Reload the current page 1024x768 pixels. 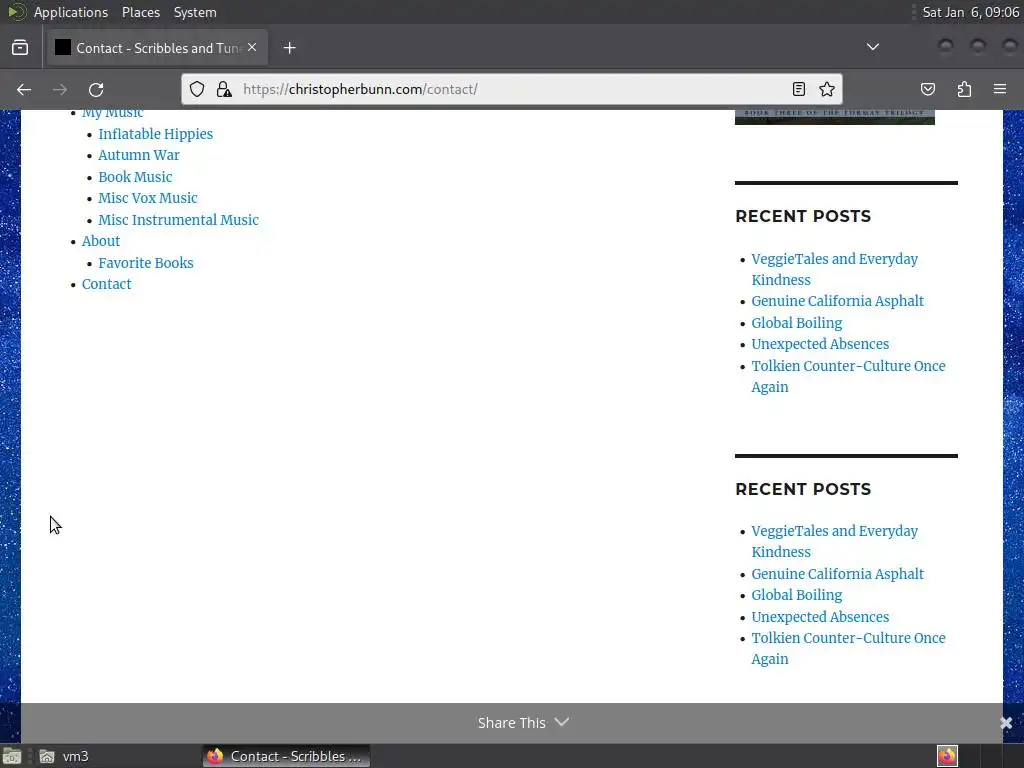[96, 89]
